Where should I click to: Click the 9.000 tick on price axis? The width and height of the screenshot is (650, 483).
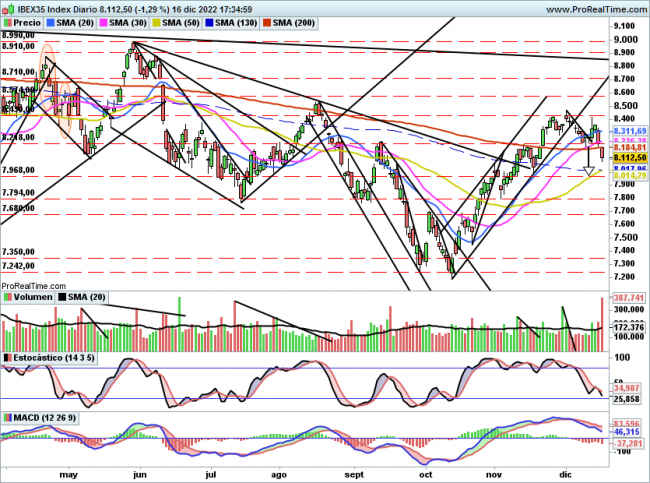click(x=626, y=39)
